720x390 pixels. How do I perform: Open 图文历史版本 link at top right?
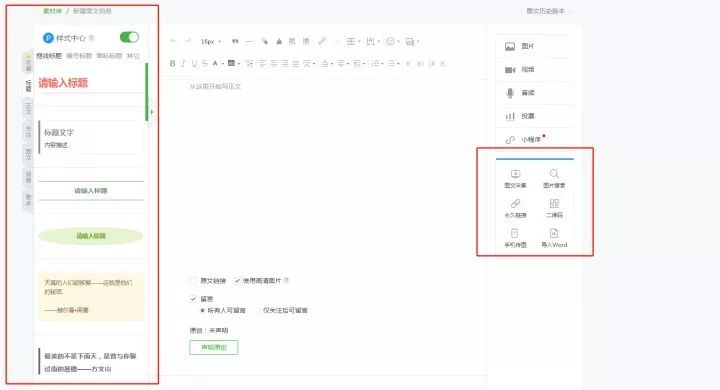546,11
